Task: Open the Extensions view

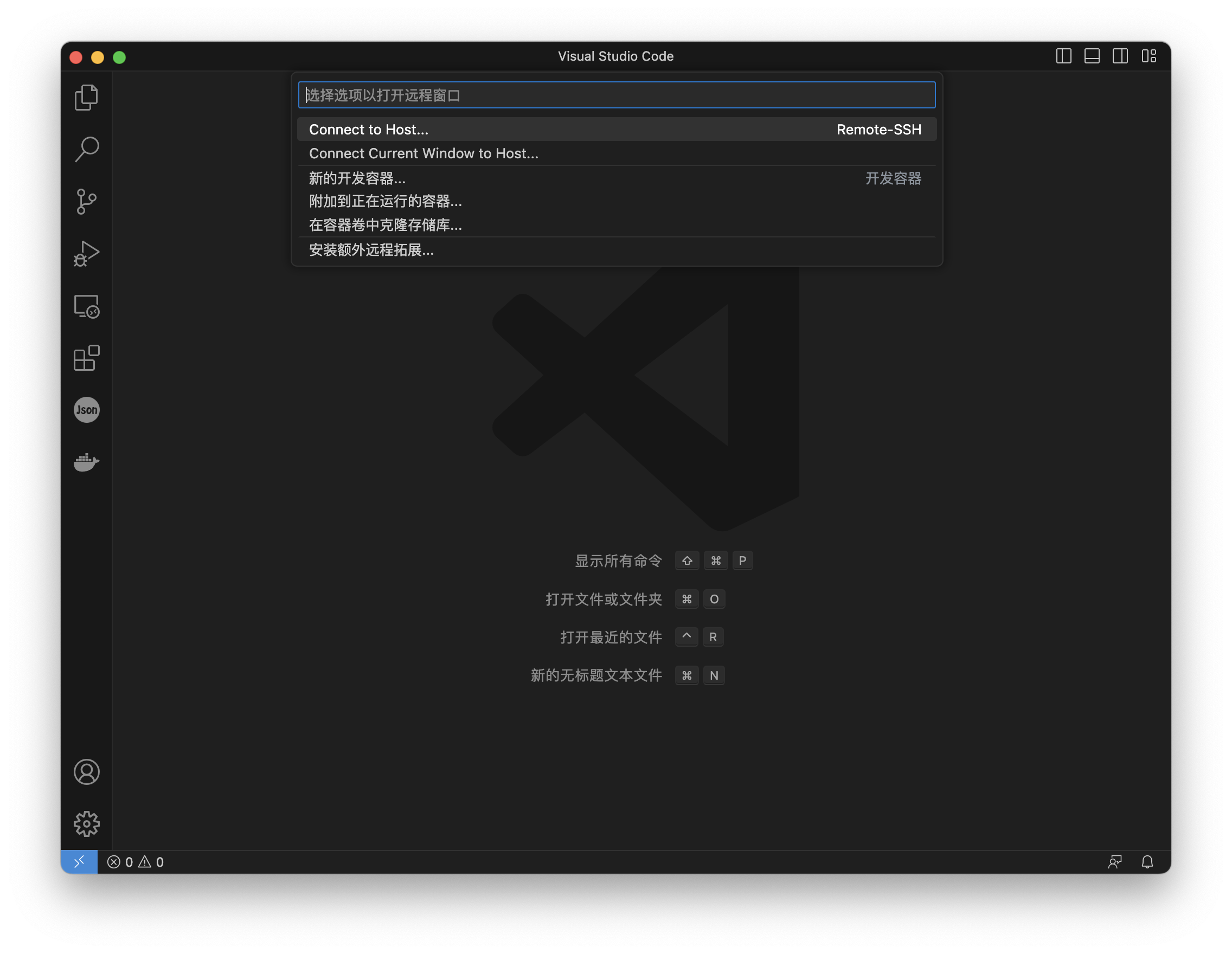Action: pos(86,358)
